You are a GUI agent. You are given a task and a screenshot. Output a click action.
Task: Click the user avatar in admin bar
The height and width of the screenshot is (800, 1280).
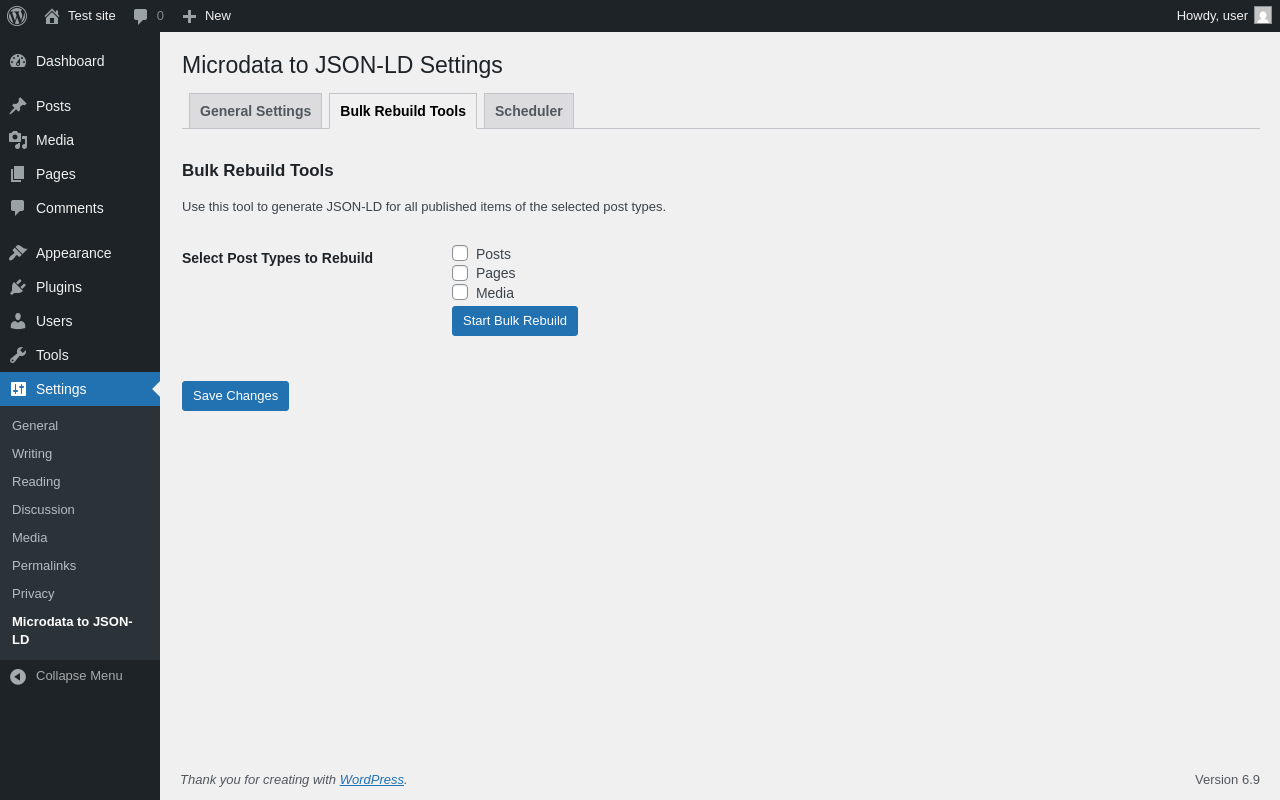[x=1263, y=15]
